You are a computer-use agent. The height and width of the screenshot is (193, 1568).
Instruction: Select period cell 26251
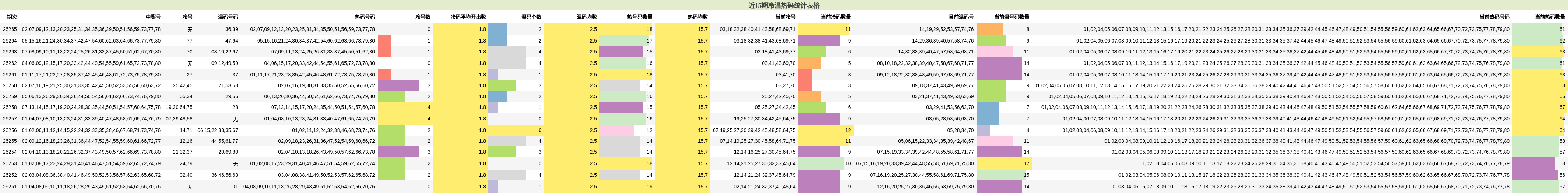(x=10, y=186)
